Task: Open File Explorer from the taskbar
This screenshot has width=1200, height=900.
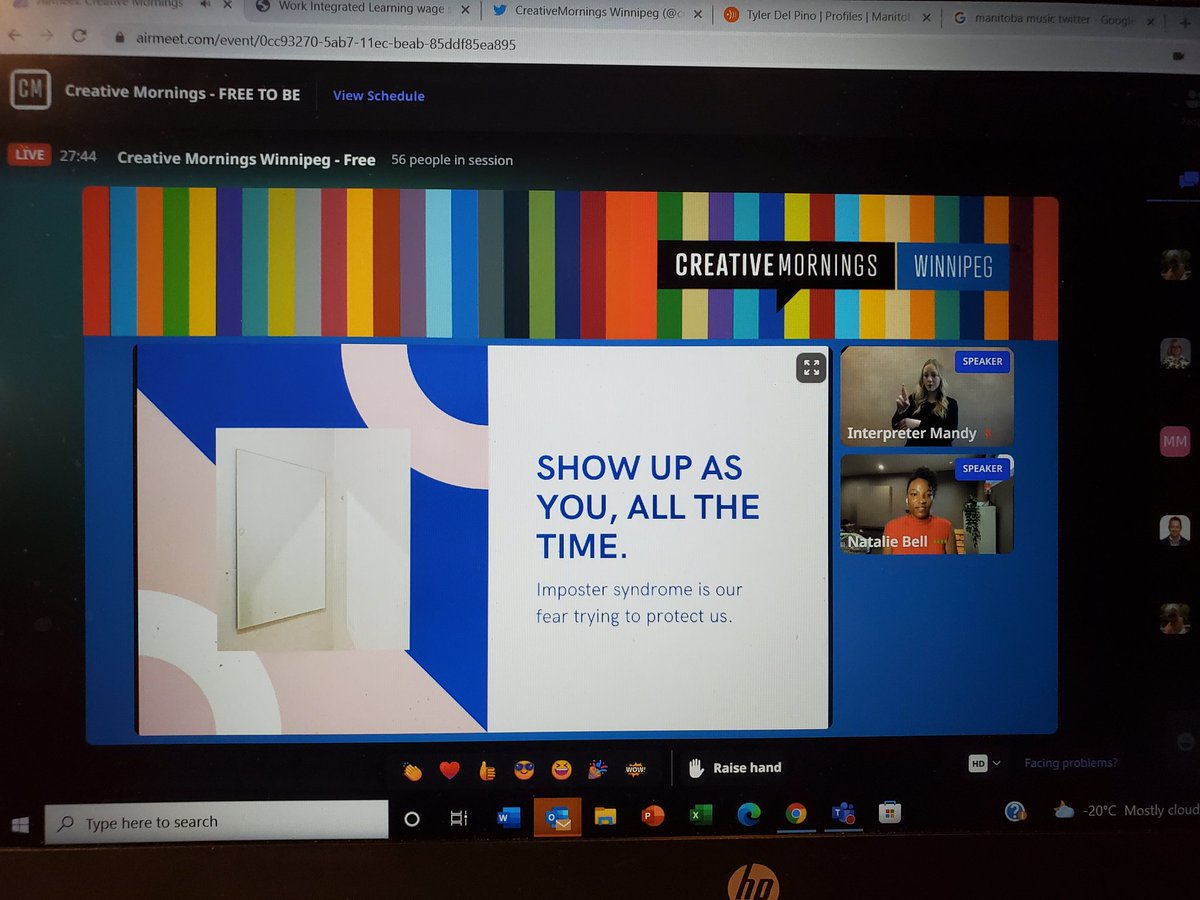Action: click(x=605, y=816)
